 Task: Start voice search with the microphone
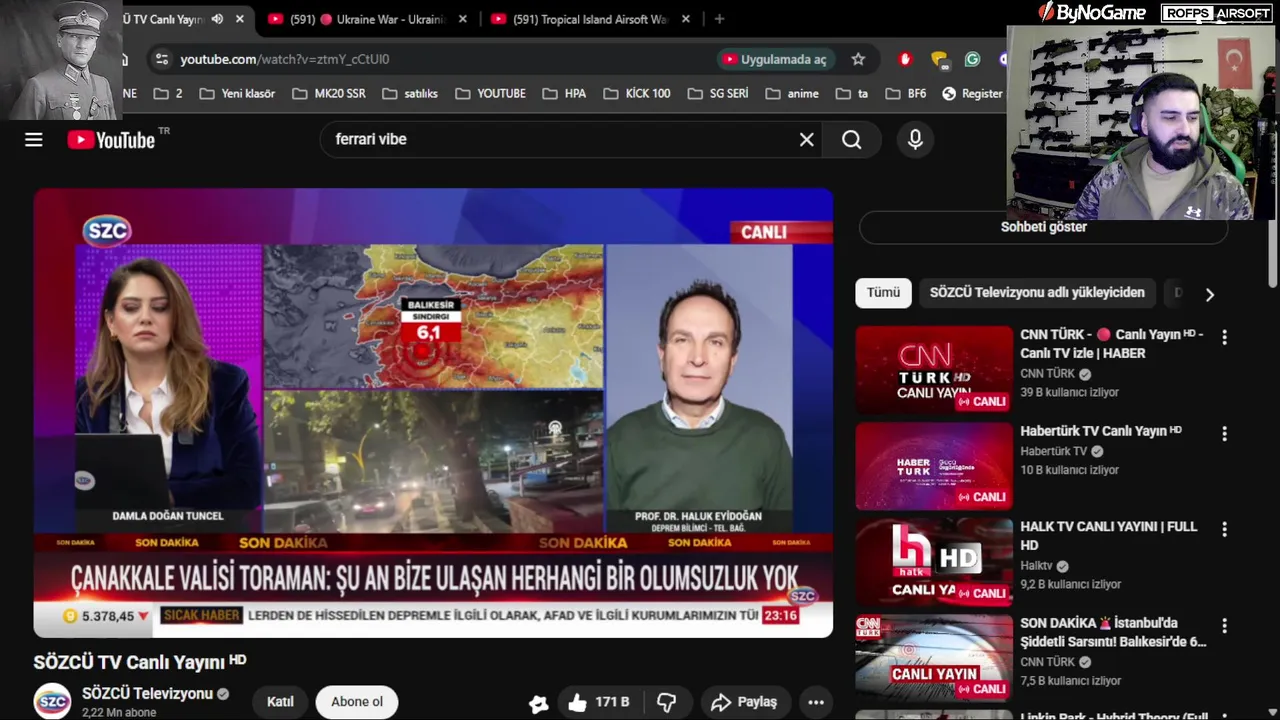[x=915, y=140]
